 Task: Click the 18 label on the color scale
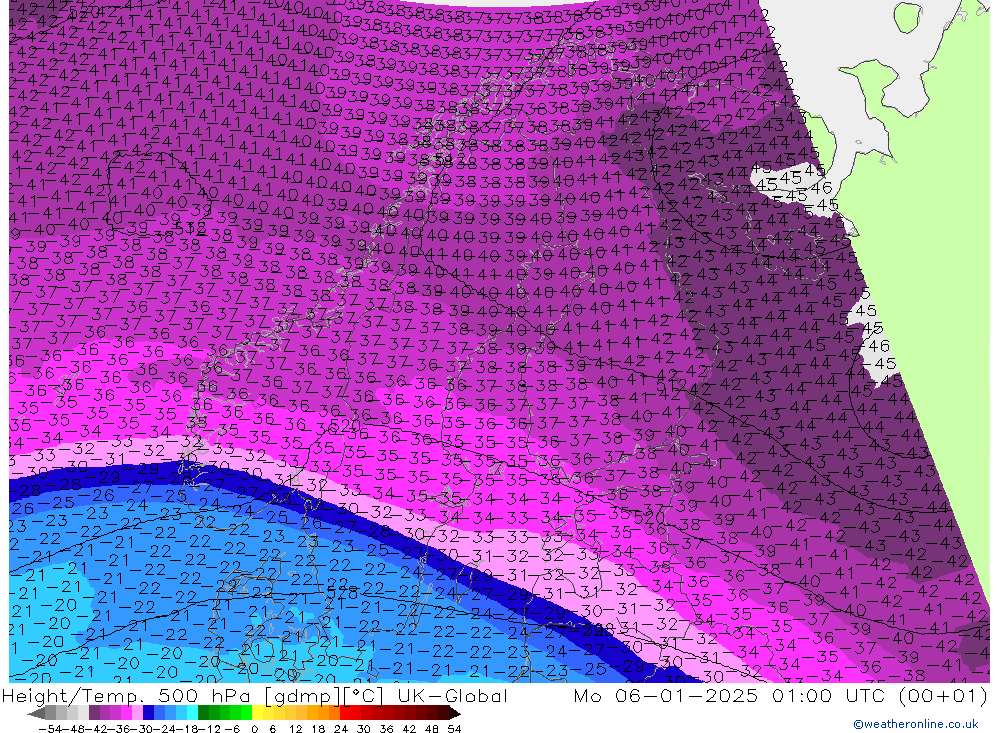(318, 729)
